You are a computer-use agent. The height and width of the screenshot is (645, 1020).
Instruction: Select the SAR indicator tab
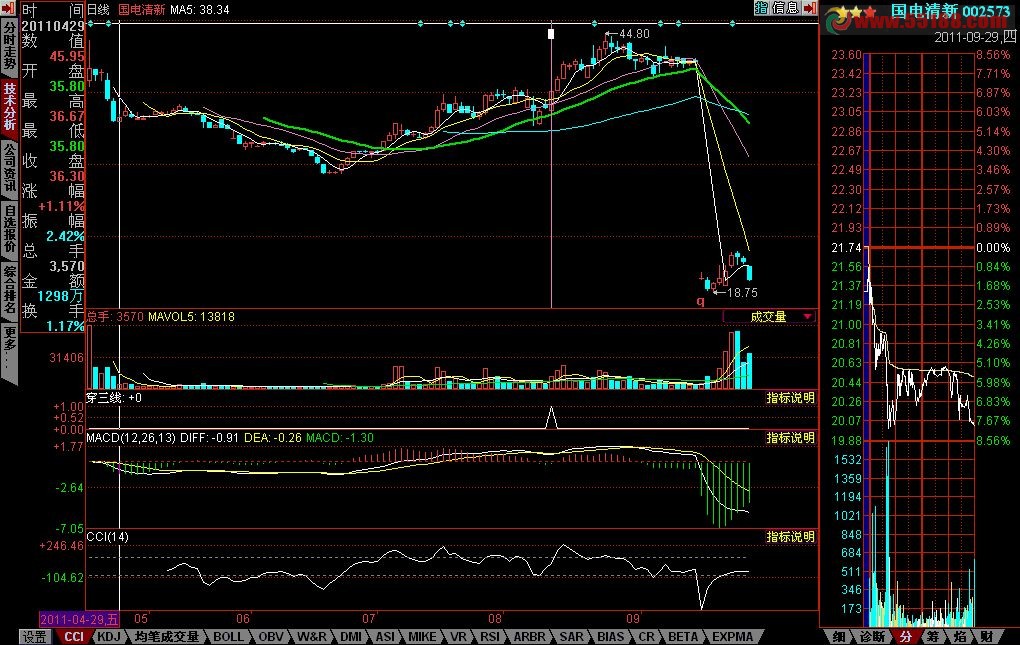(572, 637)
